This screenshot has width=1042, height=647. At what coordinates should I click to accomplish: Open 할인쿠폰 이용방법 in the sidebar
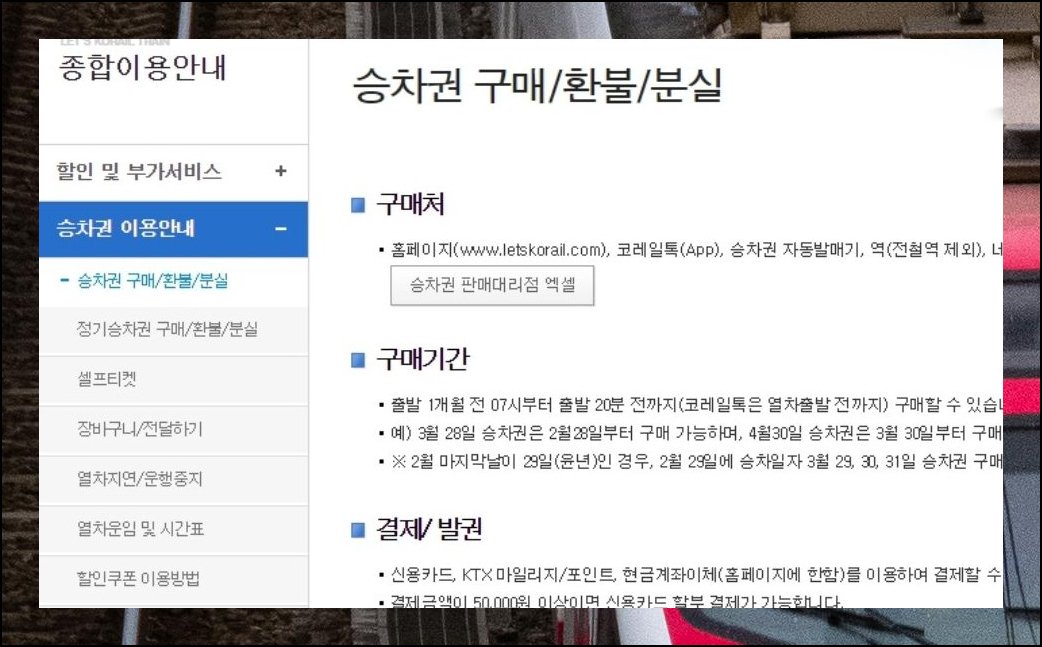(138, 579)
